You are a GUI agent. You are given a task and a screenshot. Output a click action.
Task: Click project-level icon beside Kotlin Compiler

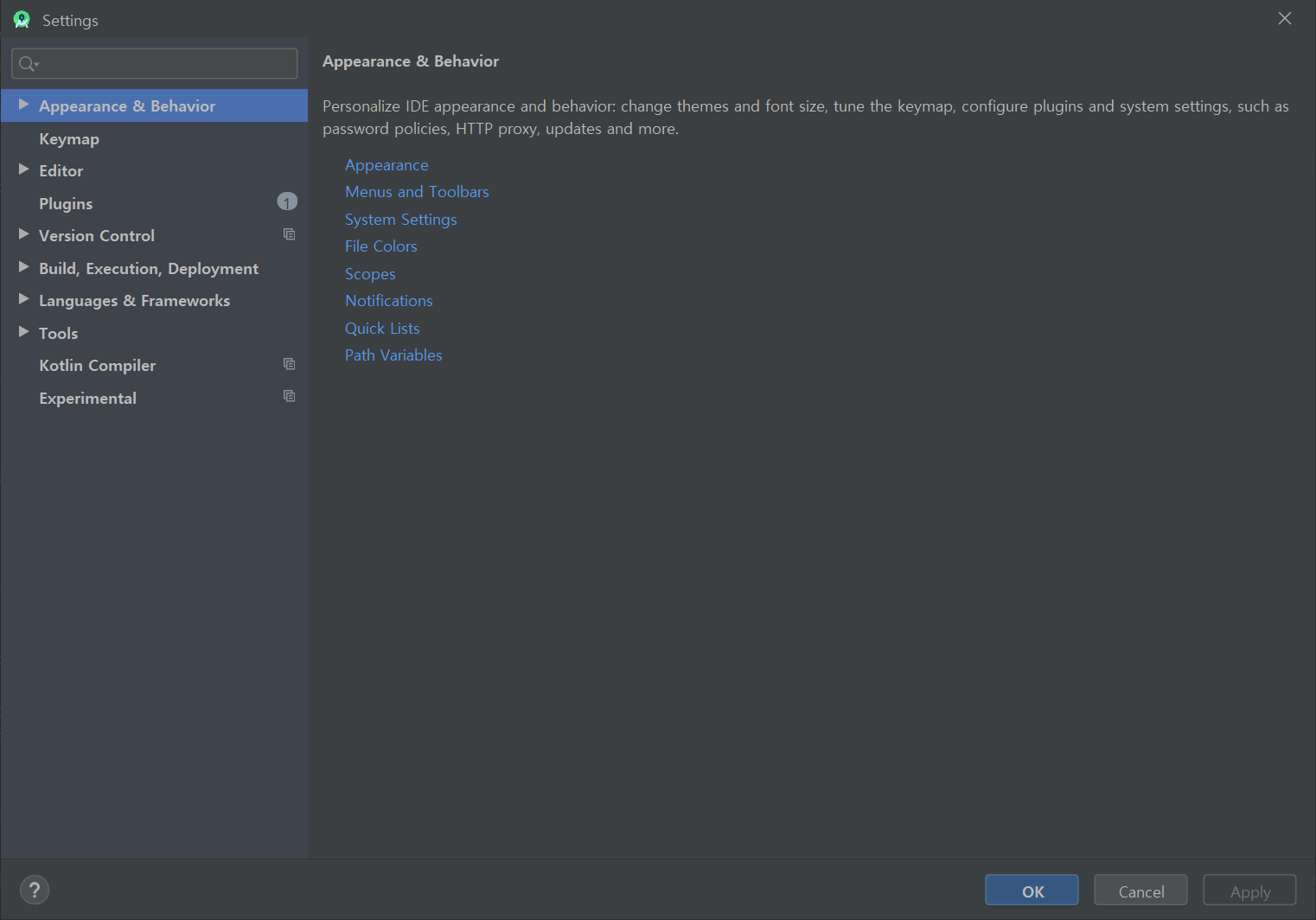(x=289, y=364)
